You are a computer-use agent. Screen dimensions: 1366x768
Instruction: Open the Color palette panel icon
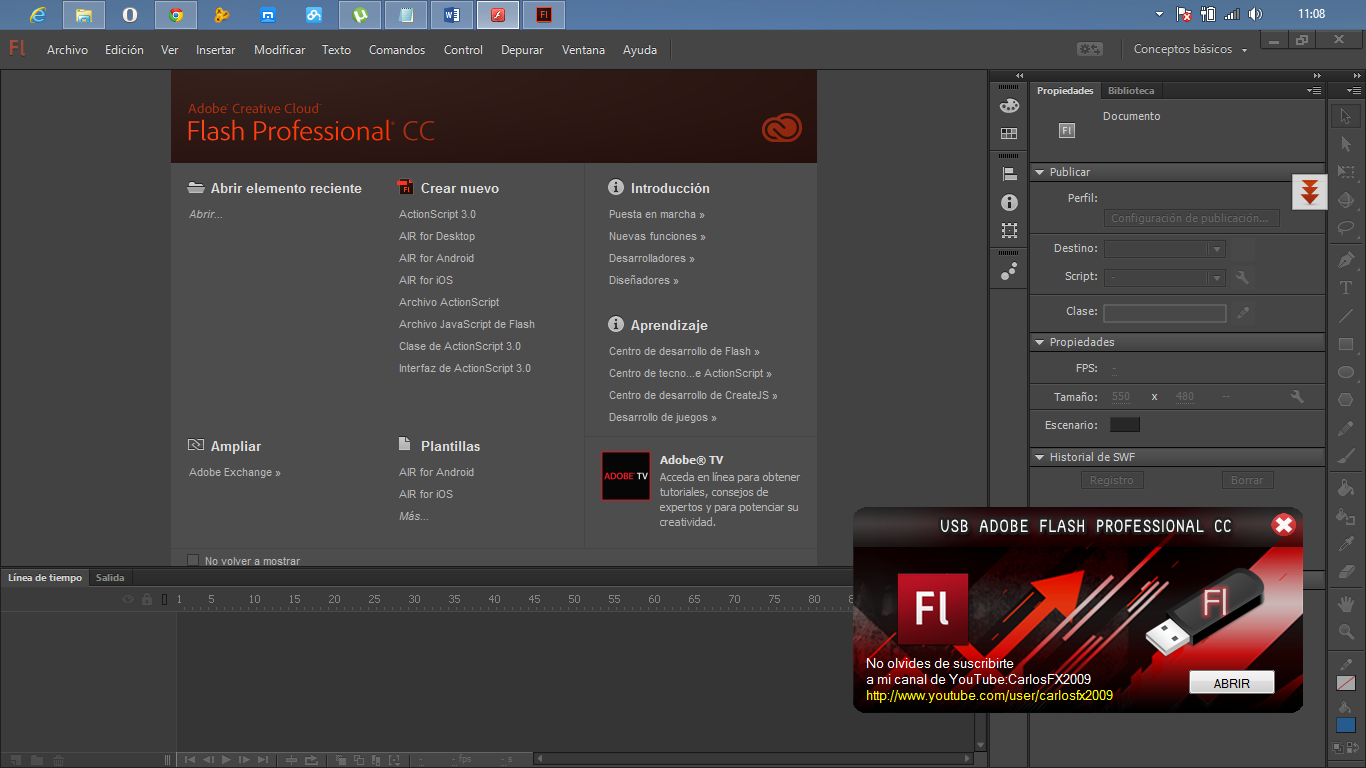pyautogui.click(x=1009, y=106)
